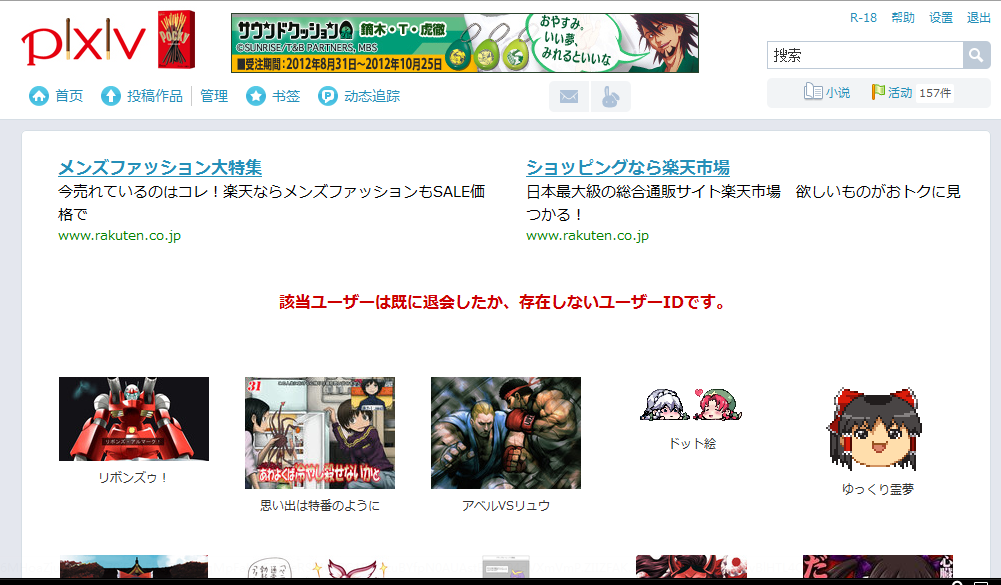This screenshot has height=585, width=1001.
Task: Open 设置 settings link
Action: tap(941, 18)
